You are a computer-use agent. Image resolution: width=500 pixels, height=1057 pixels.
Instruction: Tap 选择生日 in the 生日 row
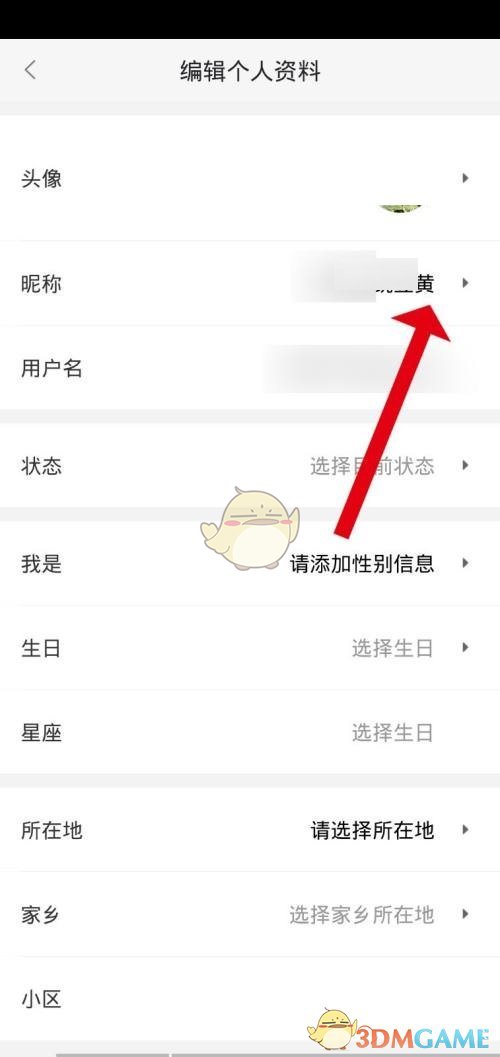(x=392, y=648)
